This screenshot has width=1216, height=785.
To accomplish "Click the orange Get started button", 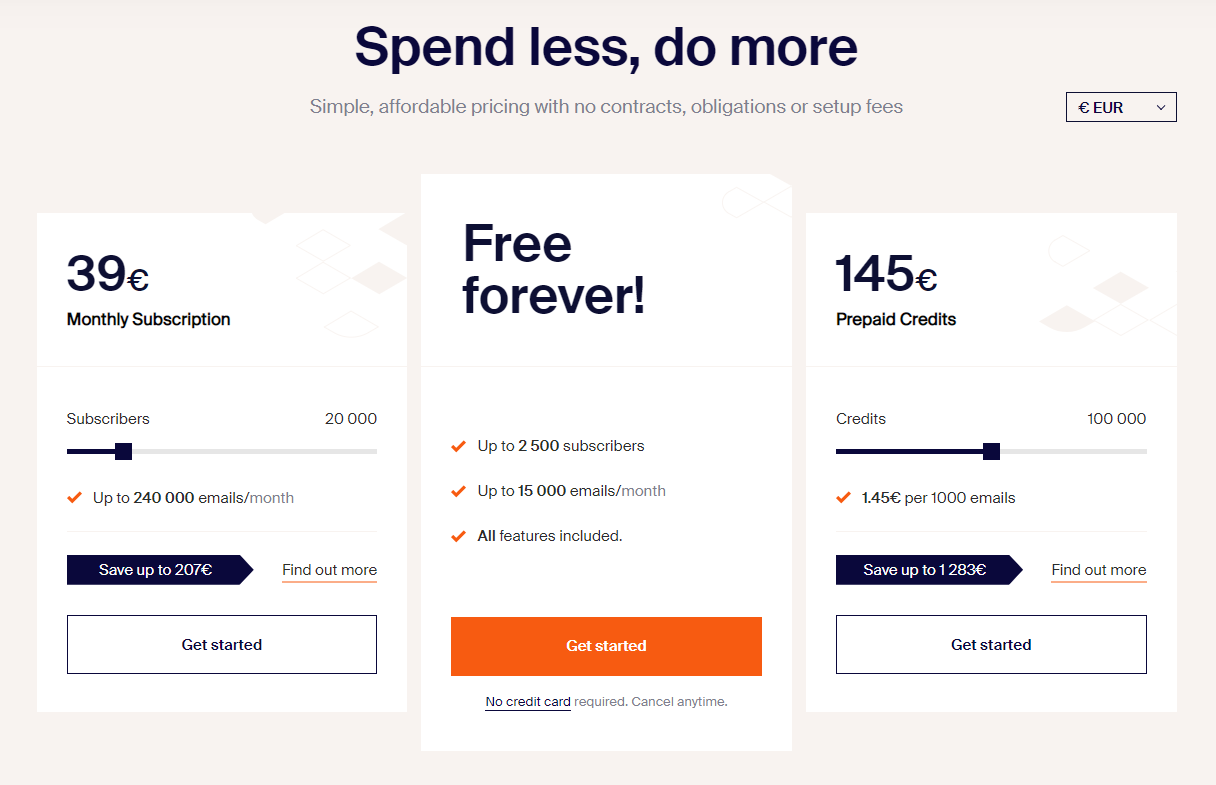I will [606, 646].
